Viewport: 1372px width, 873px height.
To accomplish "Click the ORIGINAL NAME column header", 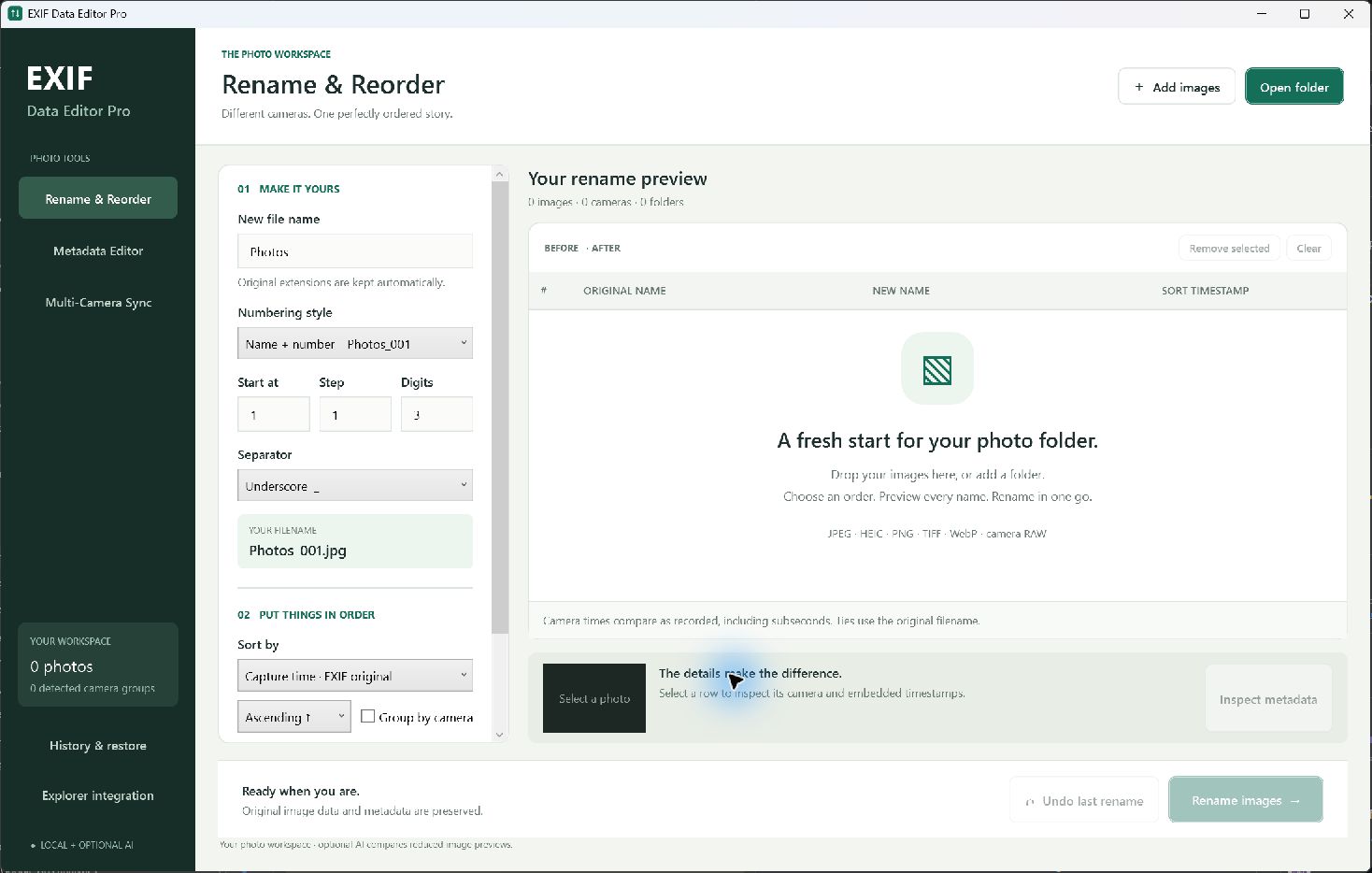I will tap(624, 291).
